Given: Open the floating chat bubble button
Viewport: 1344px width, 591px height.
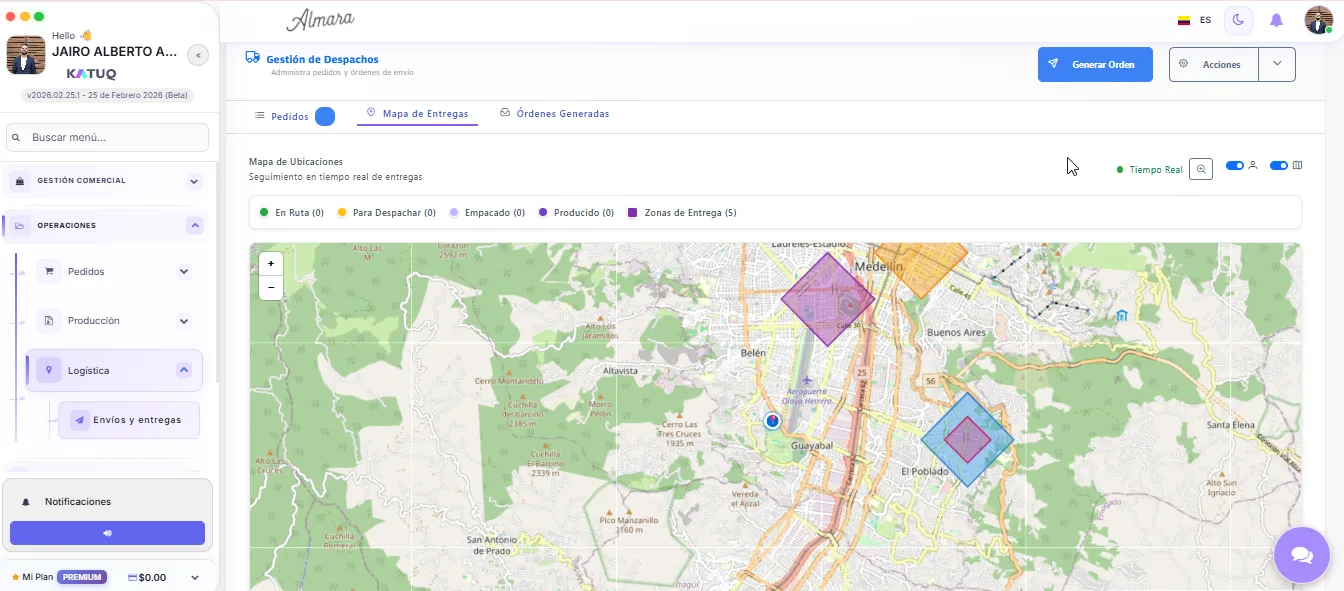Looking at the screenshot, I should tap(1302, 555).
